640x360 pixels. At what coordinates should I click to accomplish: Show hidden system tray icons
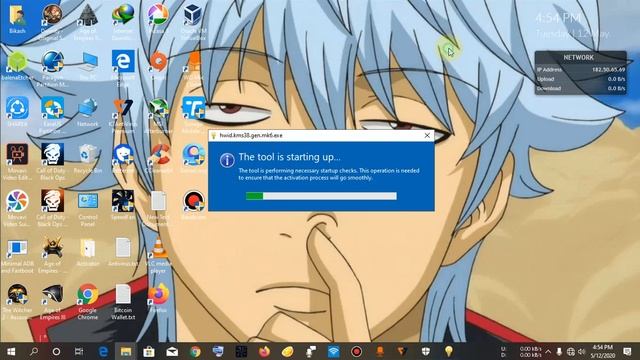(548, 351)
